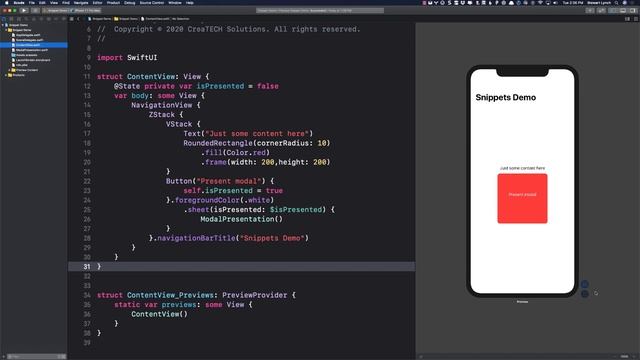Click the volume icon in menu bar

pos(555,3)
